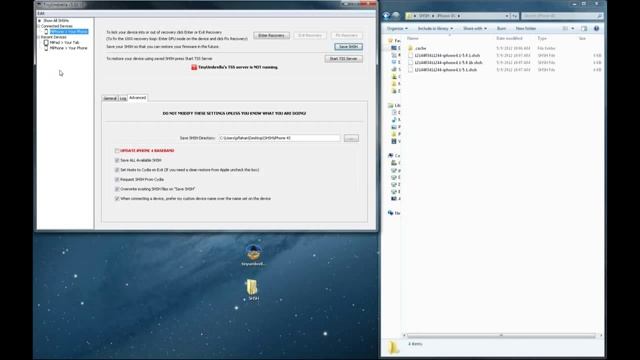Screen dimensions: 640x360
Task: Click Burn in the Explorer toolbar
Action: click(501, 29)
